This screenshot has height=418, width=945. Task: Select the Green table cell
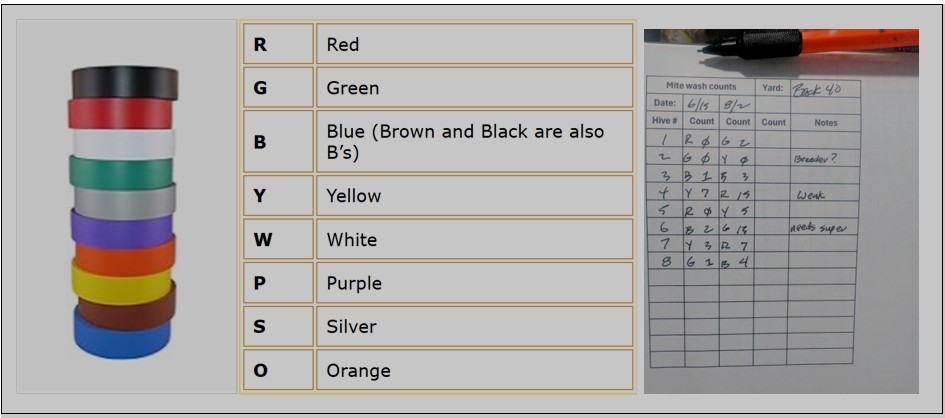coord(474,88)
